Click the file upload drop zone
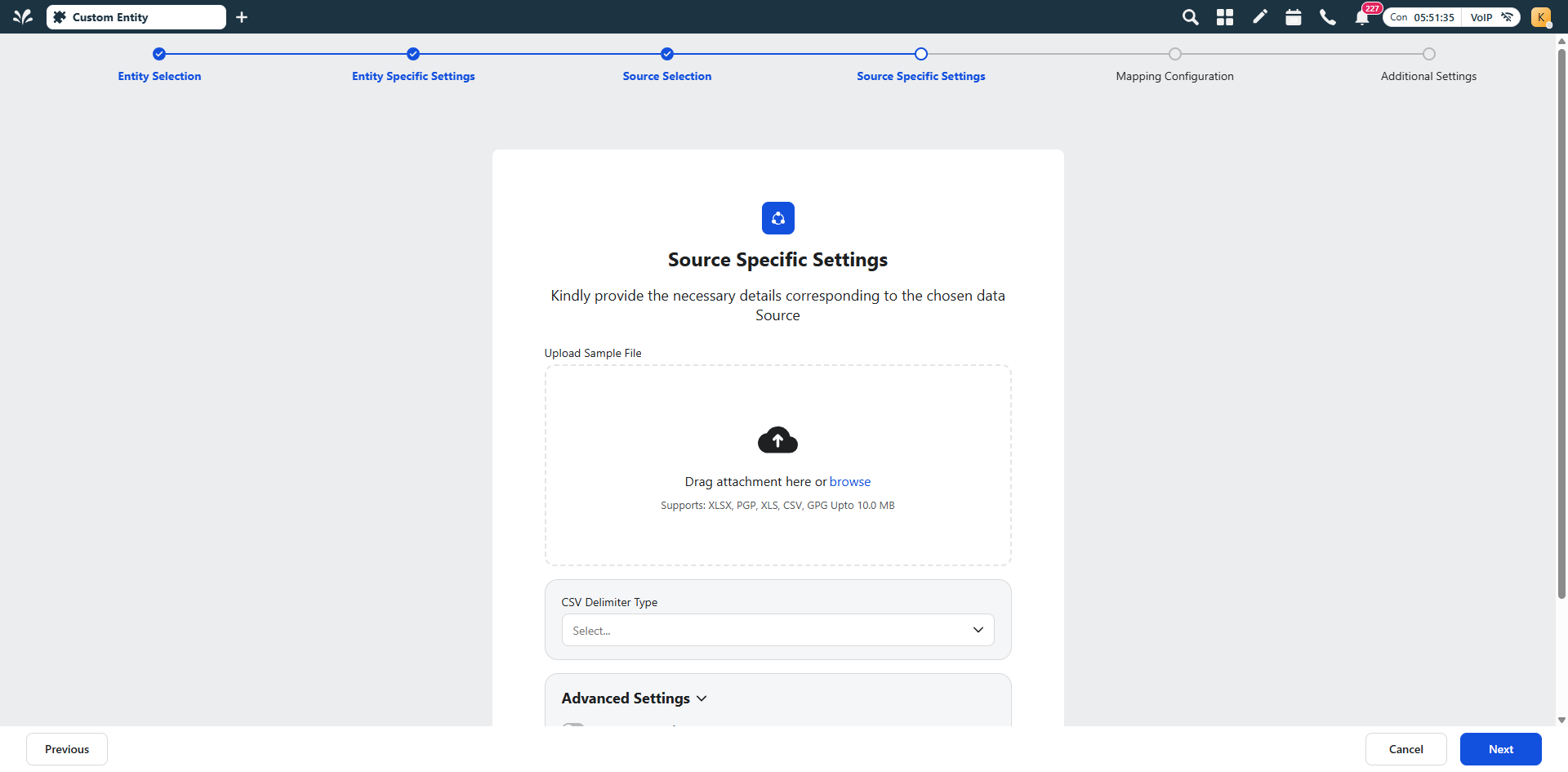This screenshot has width=1568, height=772. [x=777, y=465]
